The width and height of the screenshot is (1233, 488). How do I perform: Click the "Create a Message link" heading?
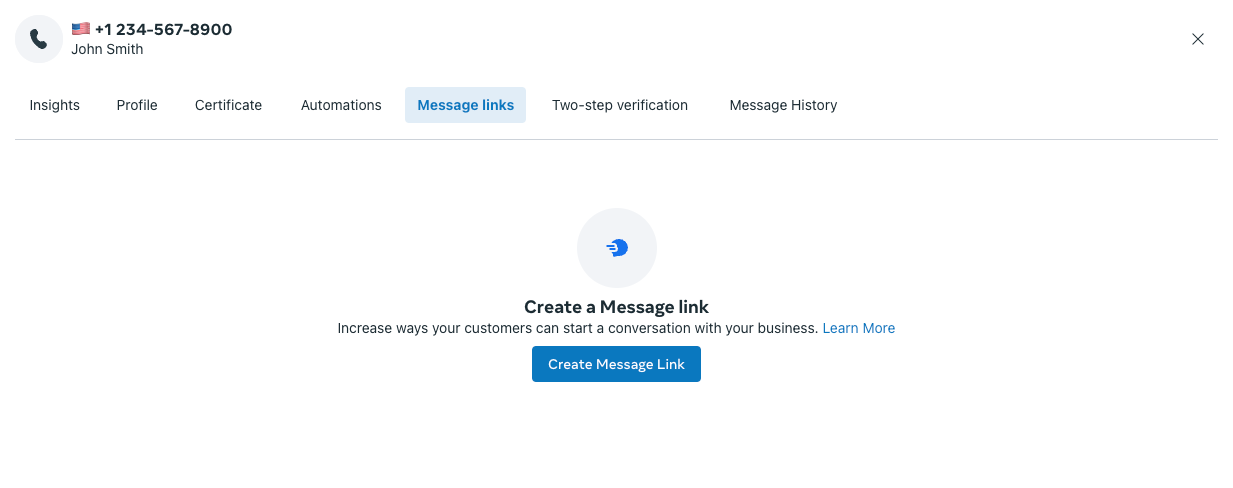click(x=616, y=307)
